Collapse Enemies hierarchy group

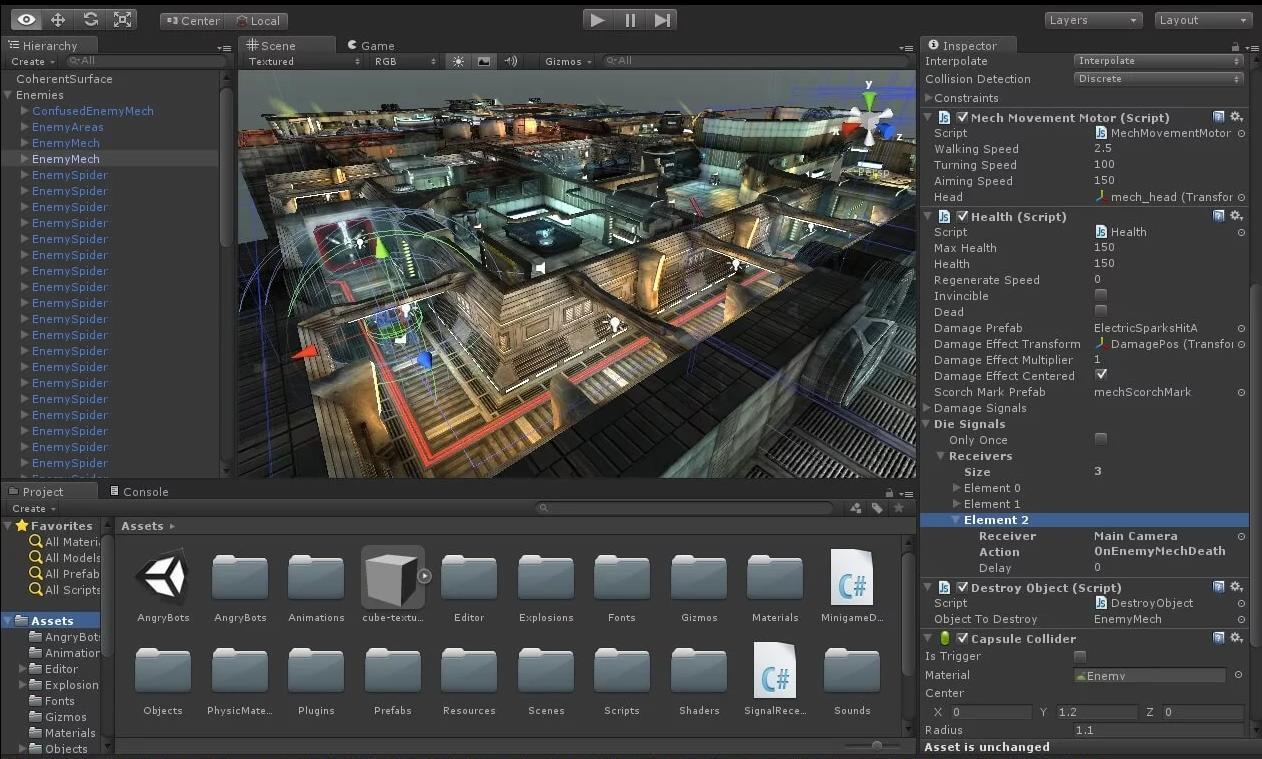coord(8,95)
